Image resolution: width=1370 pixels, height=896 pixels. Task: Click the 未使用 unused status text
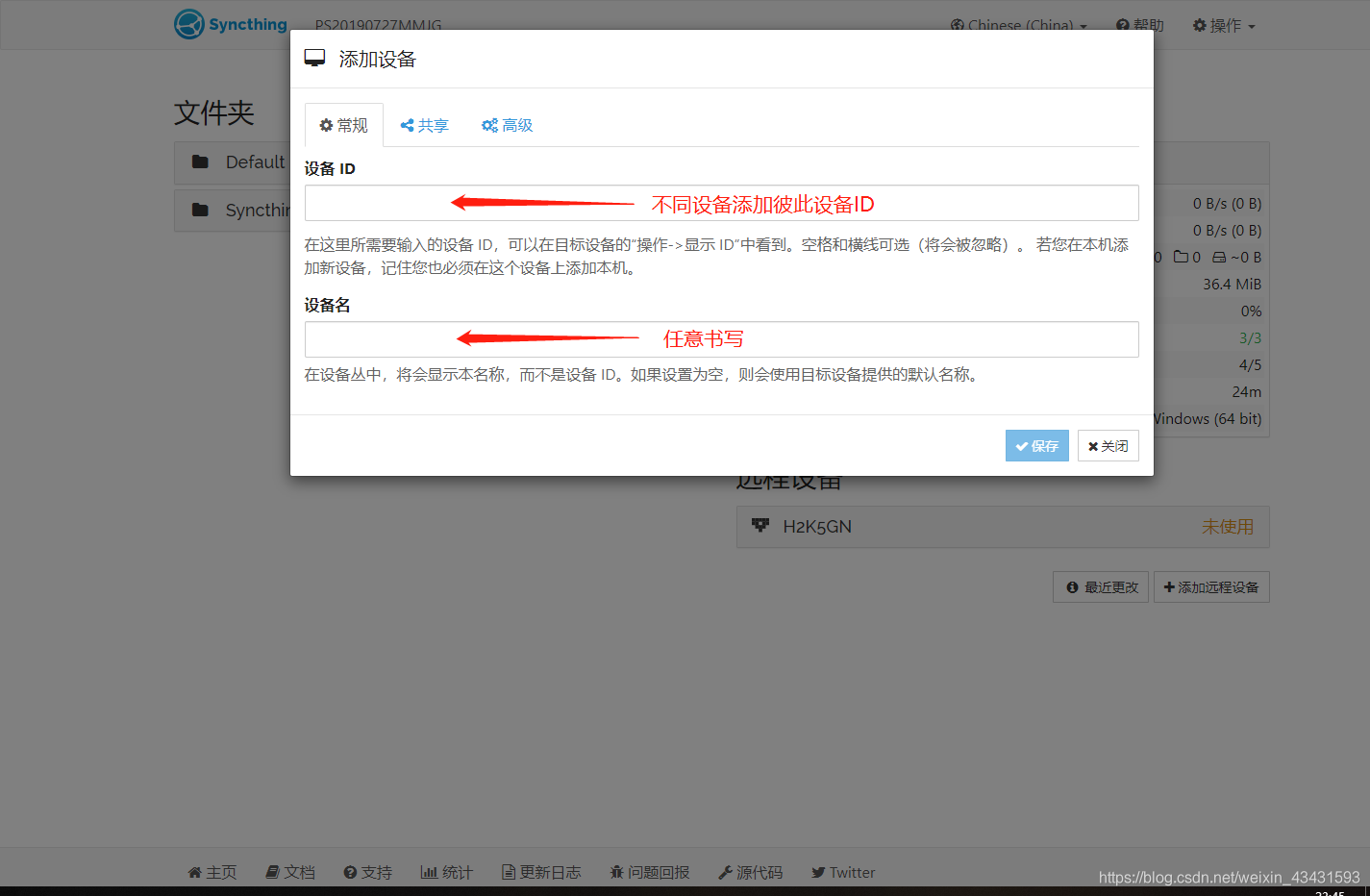[x=1228, y=527]
